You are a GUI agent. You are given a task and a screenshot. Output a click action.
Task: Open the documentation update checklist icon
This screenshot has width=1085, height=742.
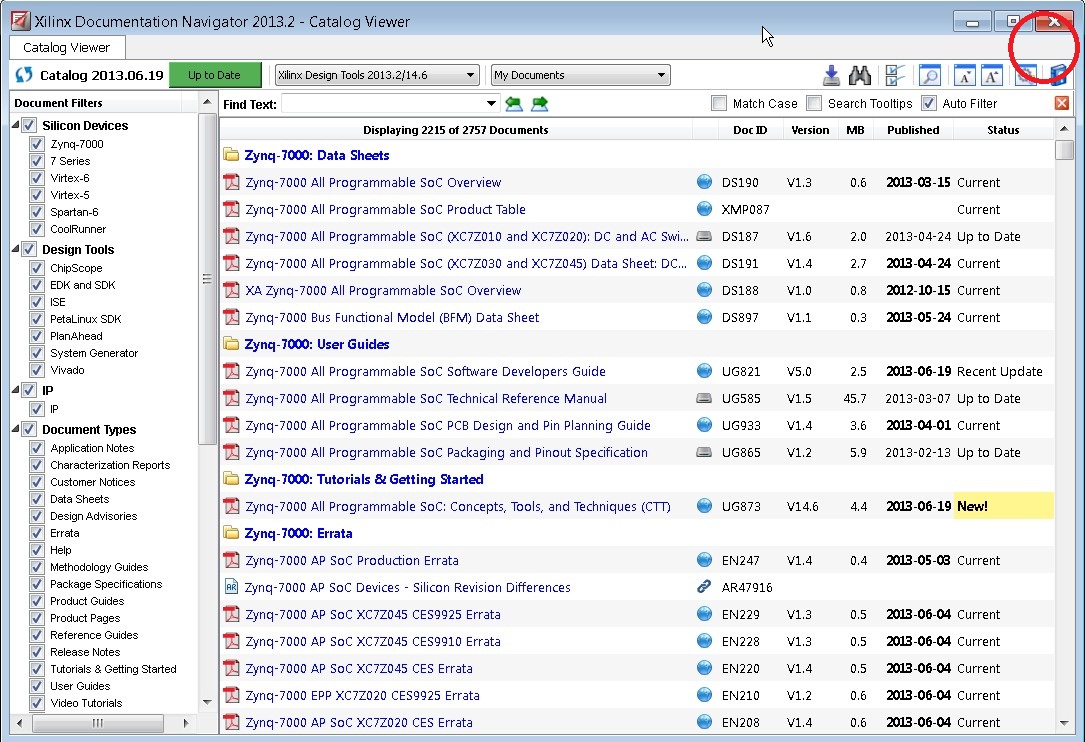point(893,75)
